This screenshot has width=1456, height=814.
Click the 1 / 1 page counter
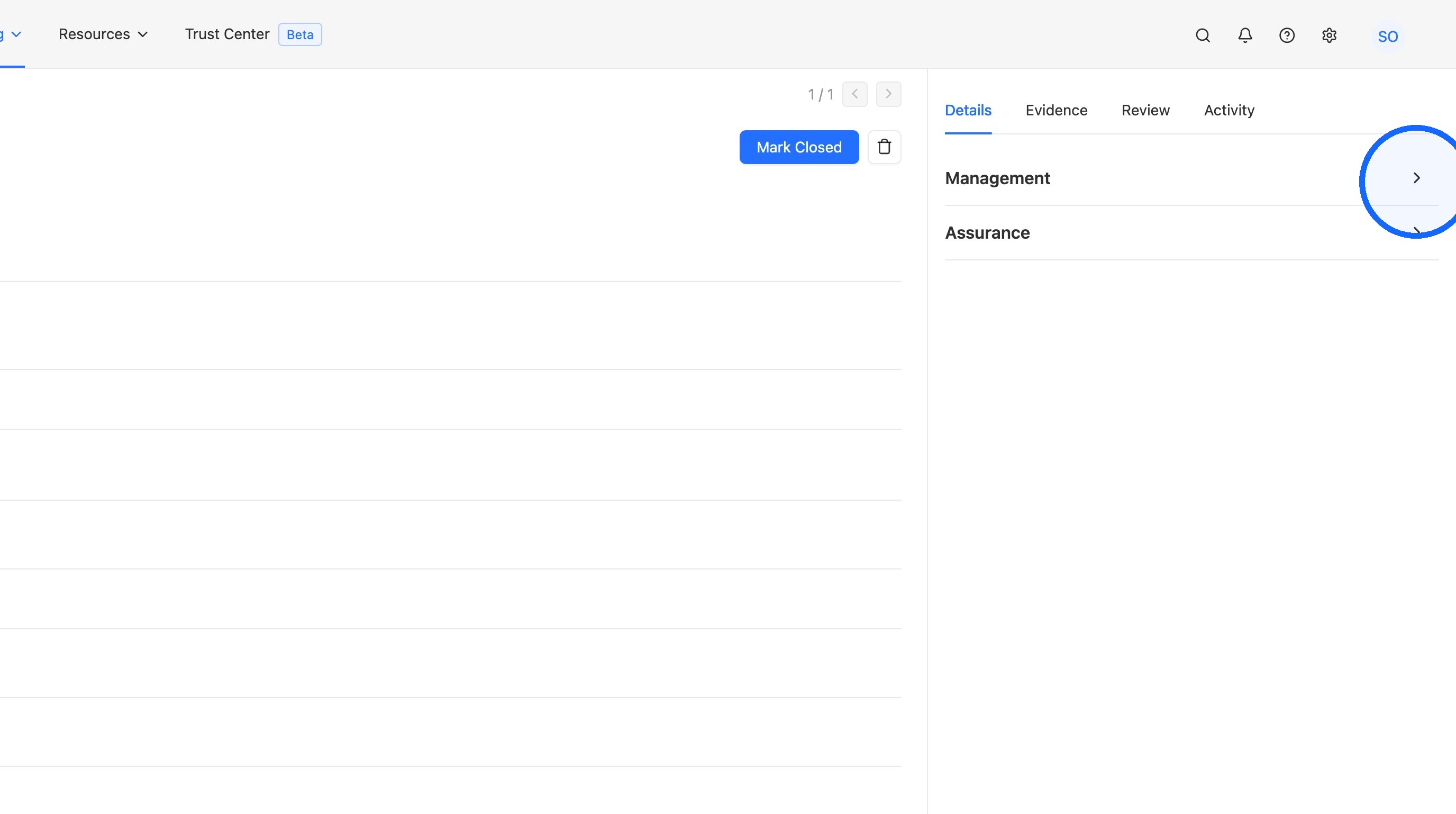click(x=821, y=94)
